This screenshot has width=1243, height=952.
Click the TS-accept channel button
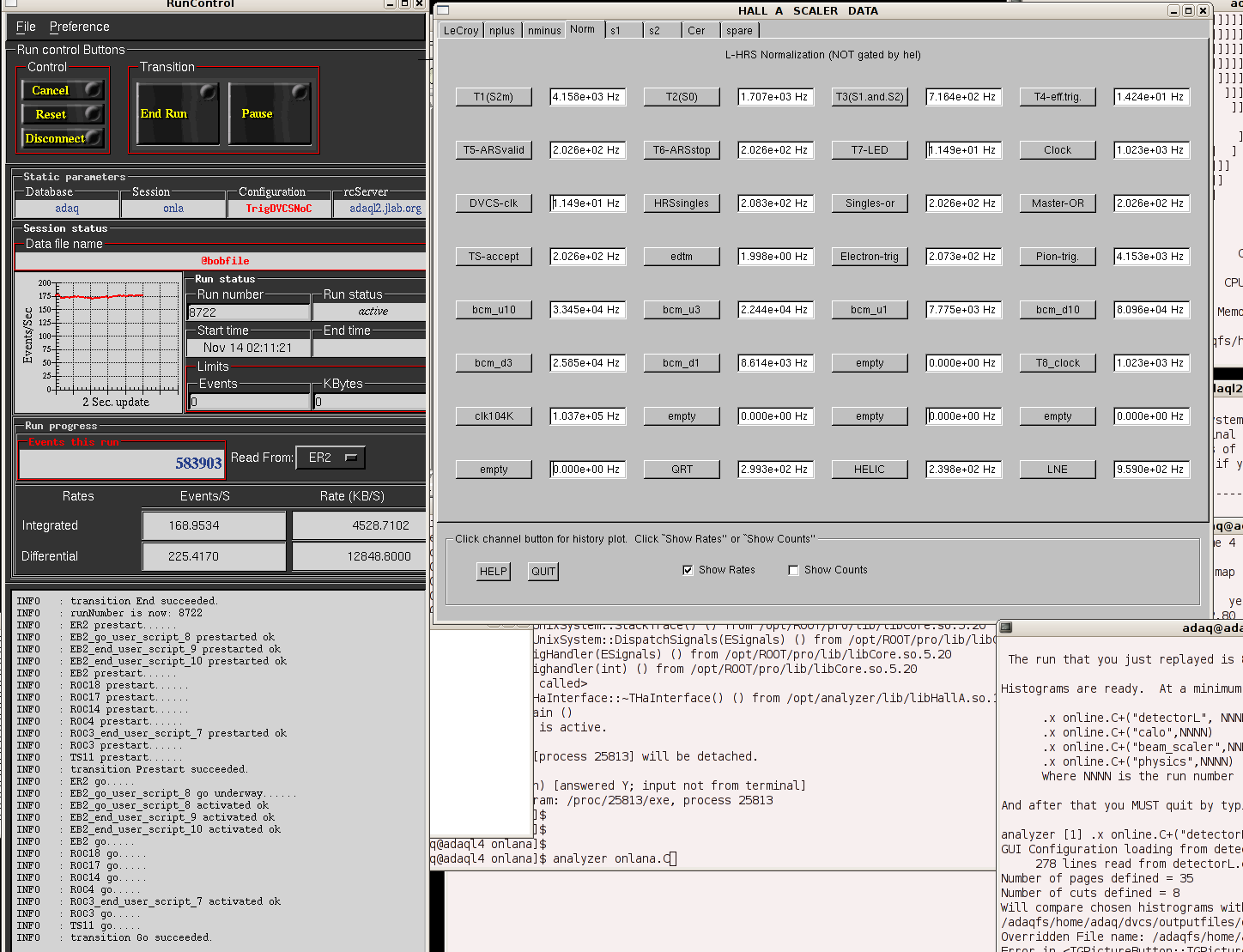coord(494,257)
